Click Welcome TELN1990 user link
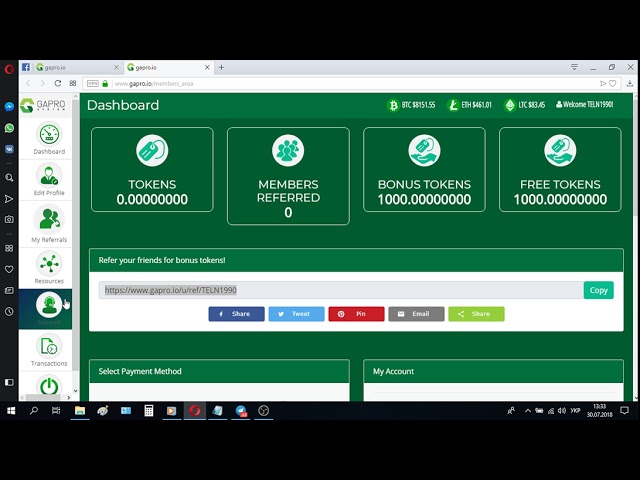Screen dimensions: 640x480 click(x=584, y=104)
